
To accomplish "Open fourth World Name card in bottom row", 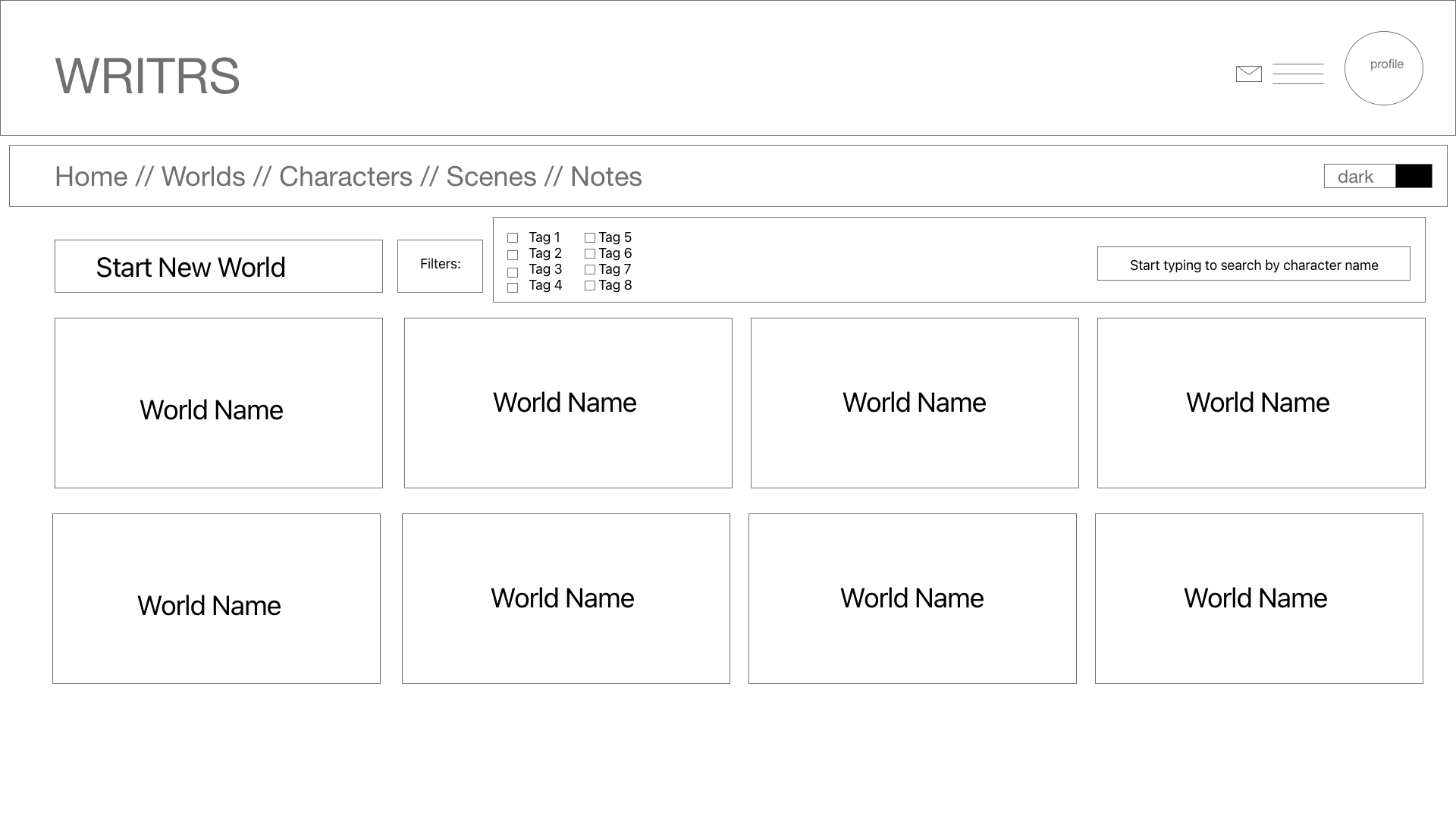I will [1259, 598].
